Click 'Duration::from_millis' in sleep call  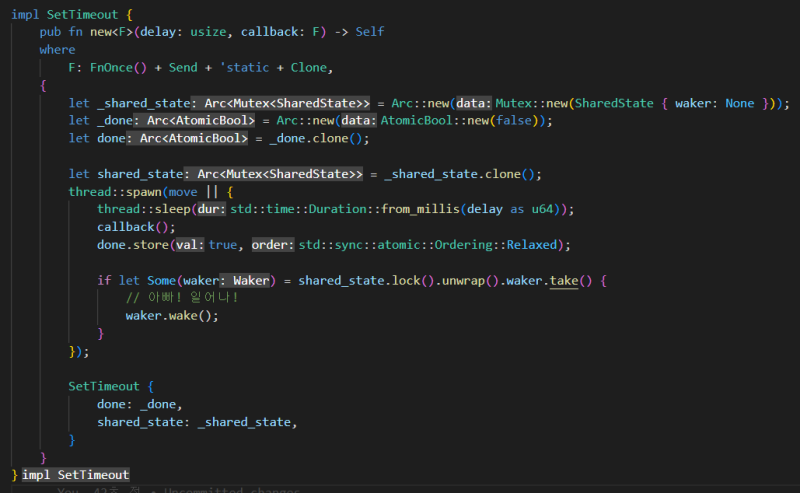pyautogui.click(x=384, y=209)
